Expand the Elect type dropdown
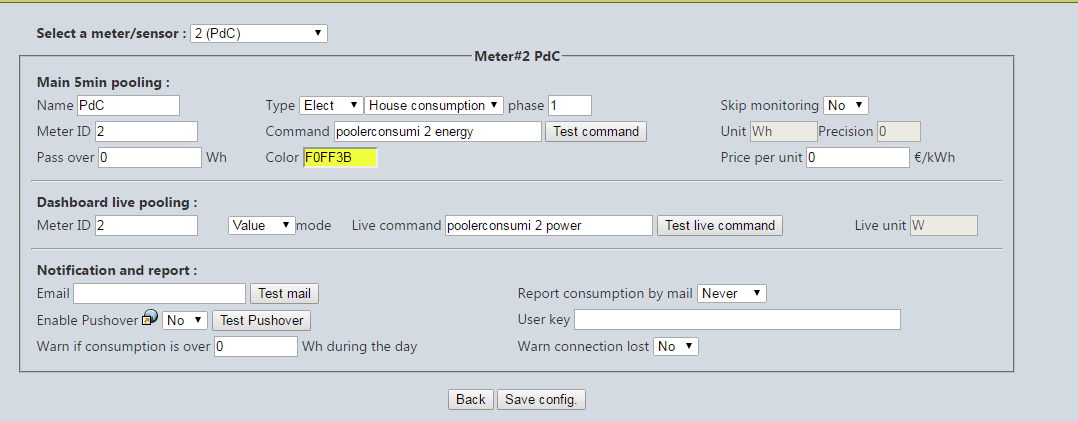This screenshot has height=421, width=1078. click(331, 105)
